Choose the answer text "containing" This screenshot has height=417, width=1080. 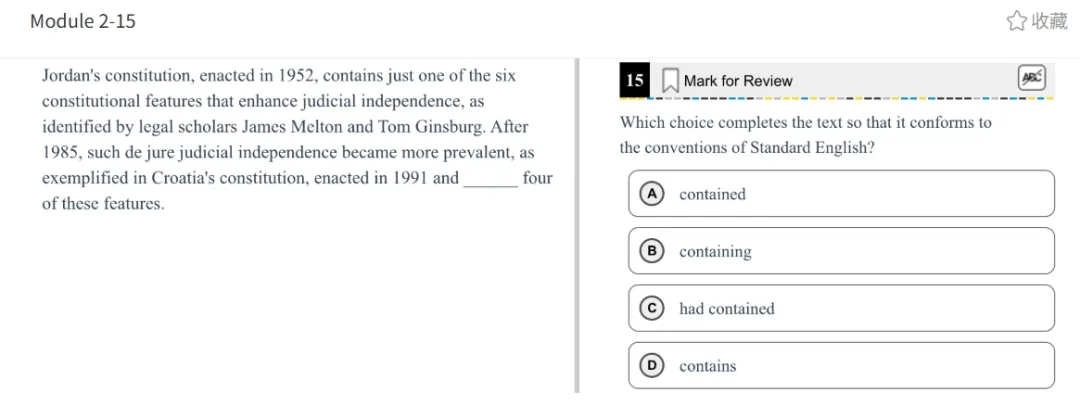point(715,252)
